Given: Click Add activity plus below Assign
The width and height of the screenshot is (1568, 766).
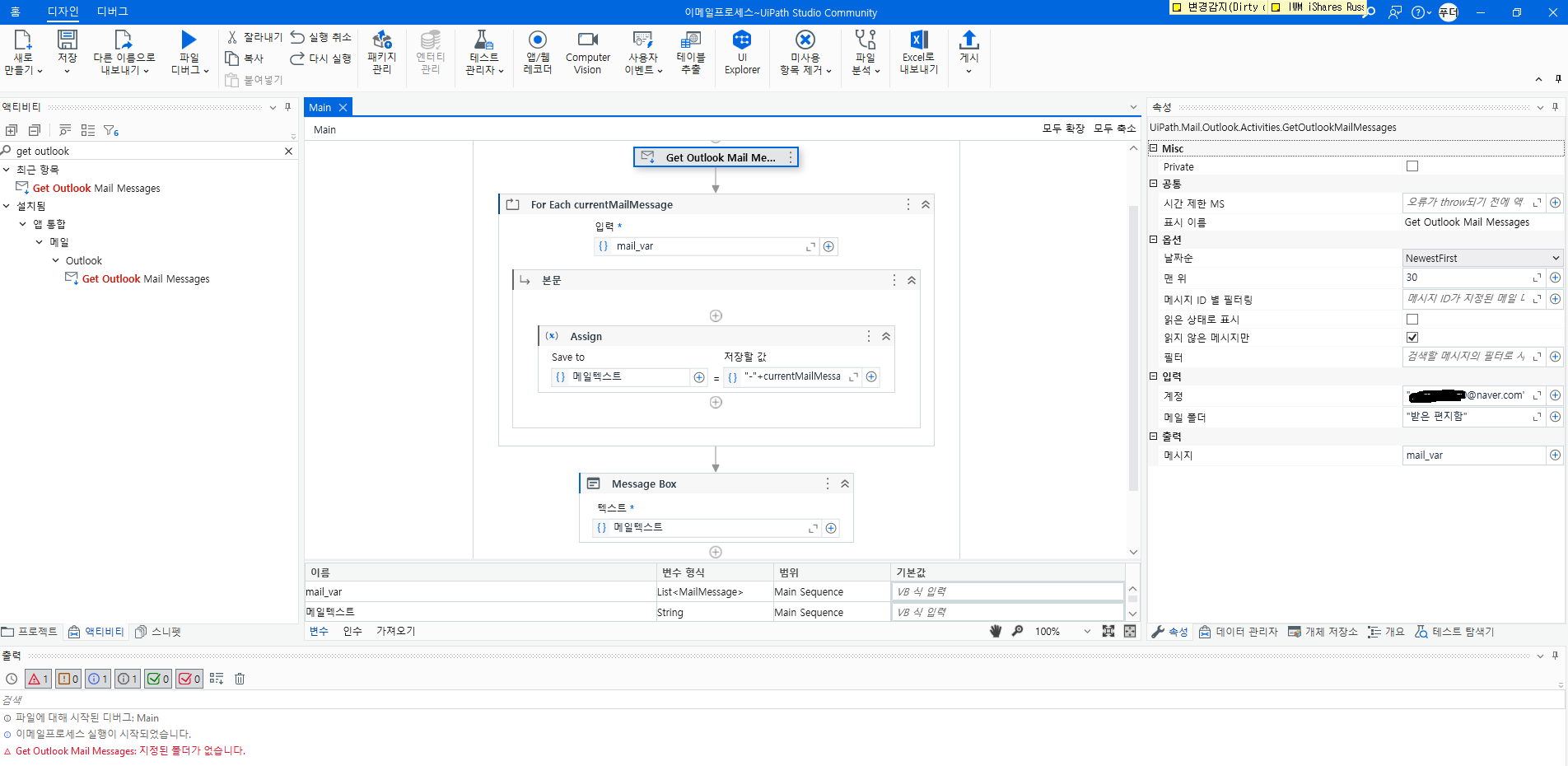Looking at the screenshot, I should 716,403.
